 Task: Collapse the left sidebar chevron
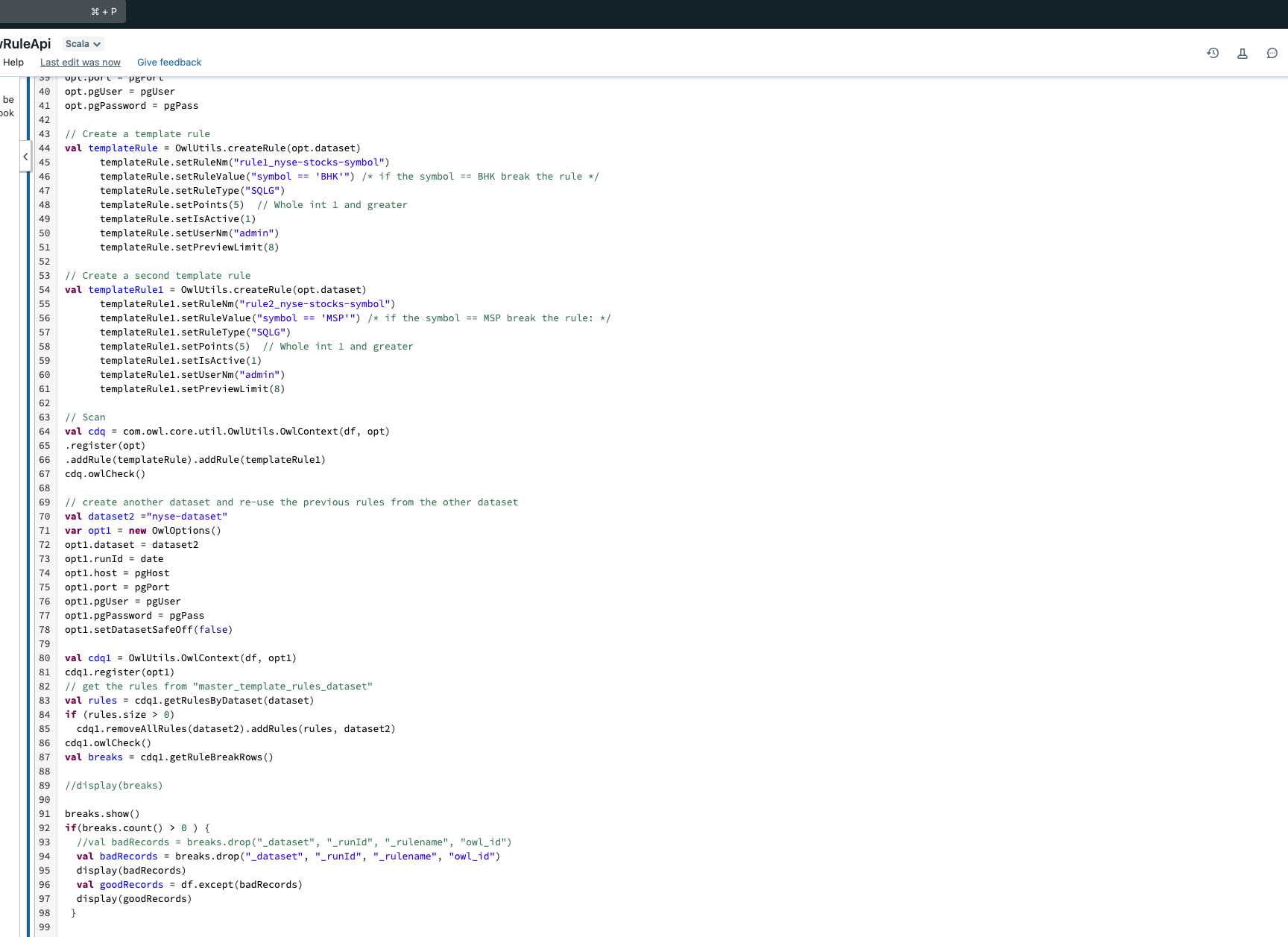click(x=25, y=157)
